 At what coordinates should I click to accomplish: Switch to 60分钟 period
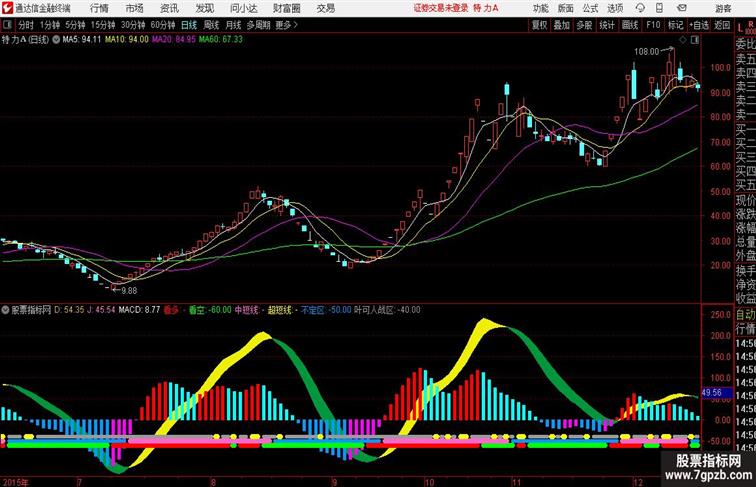pyautogui.click(x=163, y=25)
